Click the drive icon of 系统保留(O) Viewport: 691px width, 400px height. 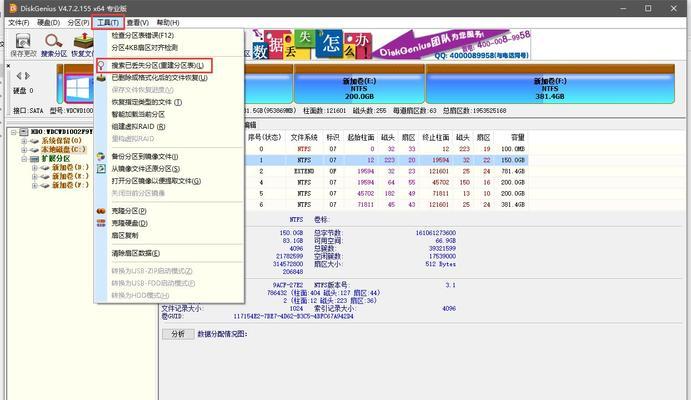(x=34, y=141)
